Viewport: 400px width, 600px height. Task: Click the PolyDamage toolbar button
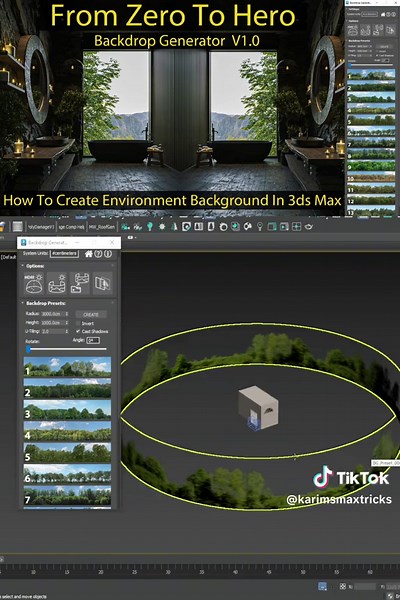(40, 227)
